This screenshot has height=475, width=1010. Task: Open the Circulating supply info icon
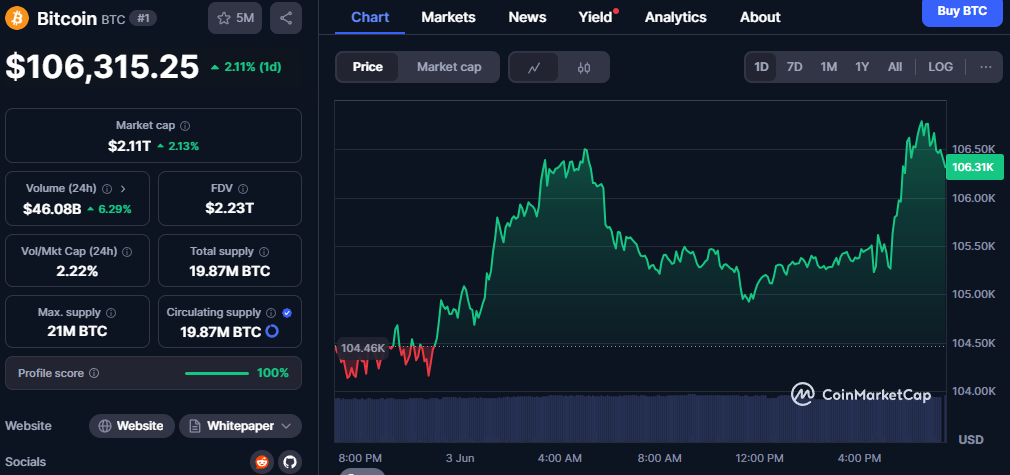[271, 313]
